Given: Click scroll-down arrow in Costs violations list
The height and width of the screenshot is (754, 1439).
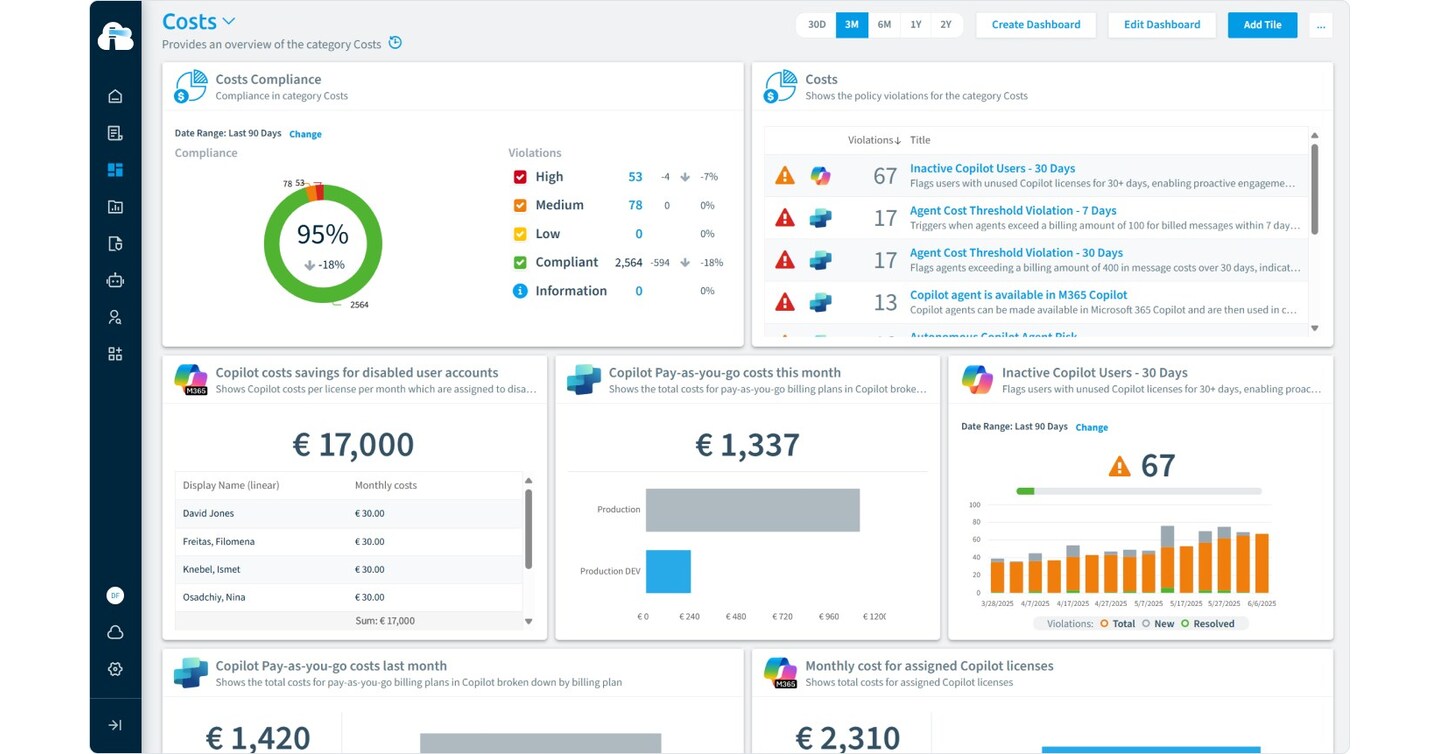Looking at the screenshot, I should click(x=1314, y=328).
